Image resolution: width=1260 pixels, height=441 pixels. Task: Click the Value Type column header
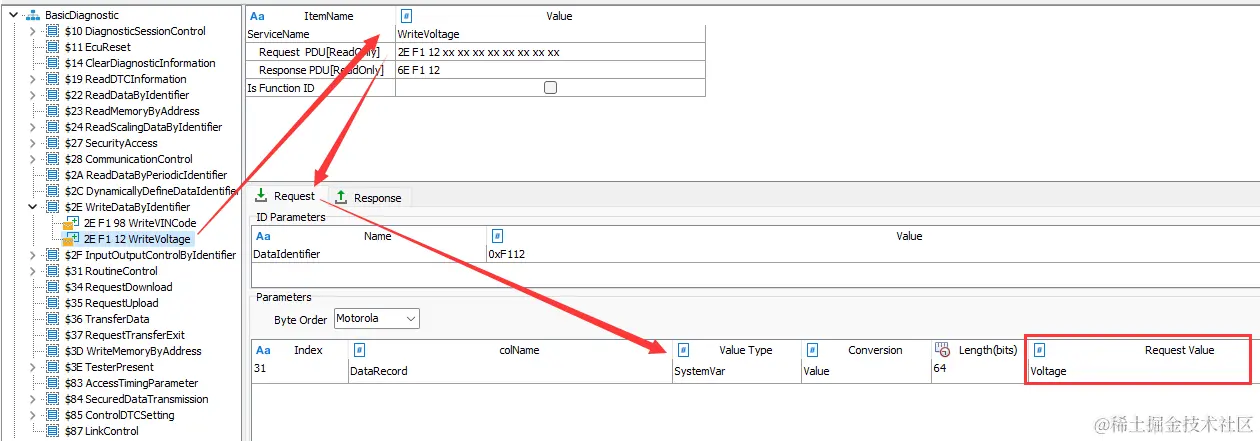pos(736,350)
